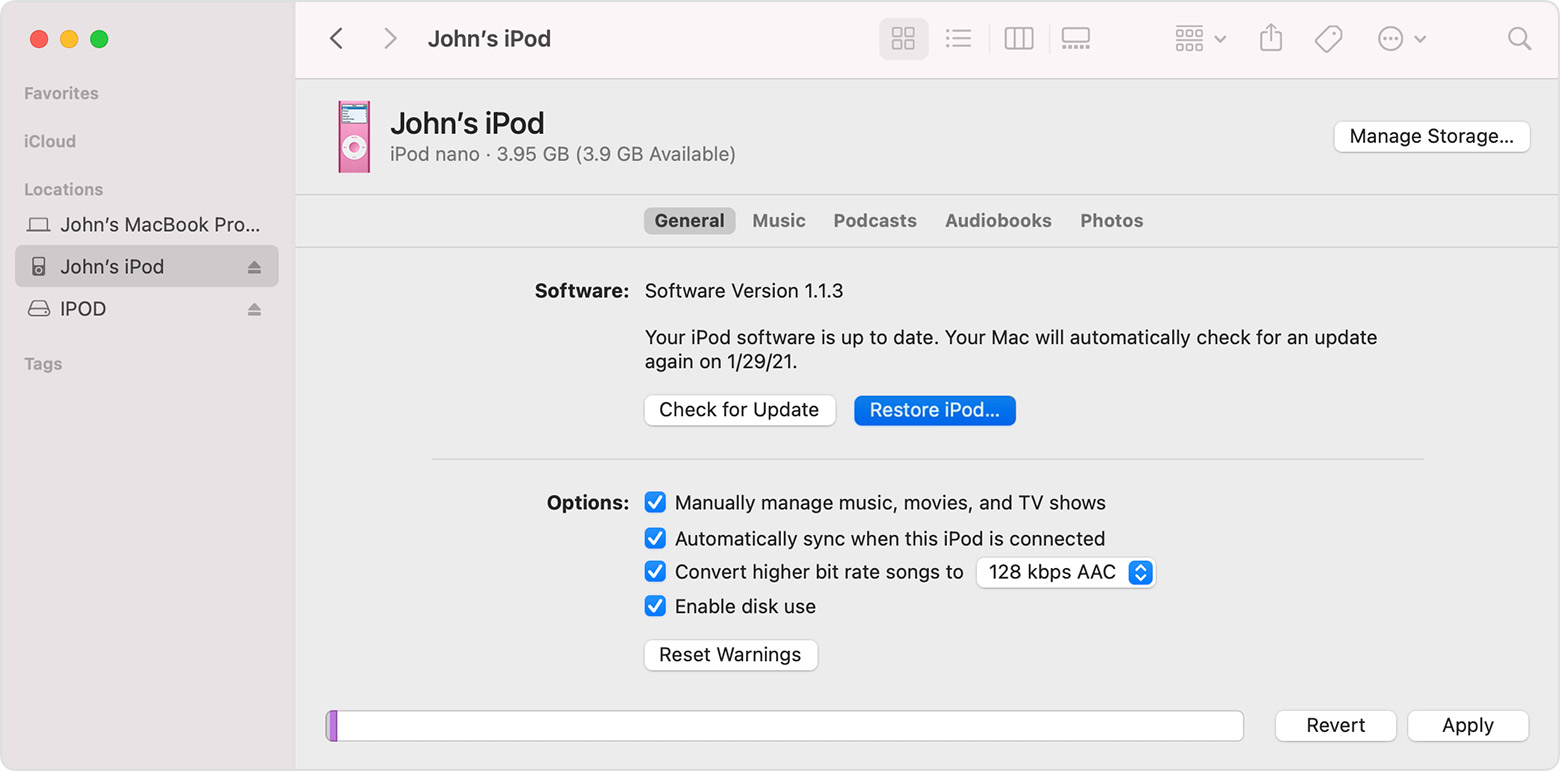Go back with the left chevron
The image size is (1560, 772).
pos(337,39)
